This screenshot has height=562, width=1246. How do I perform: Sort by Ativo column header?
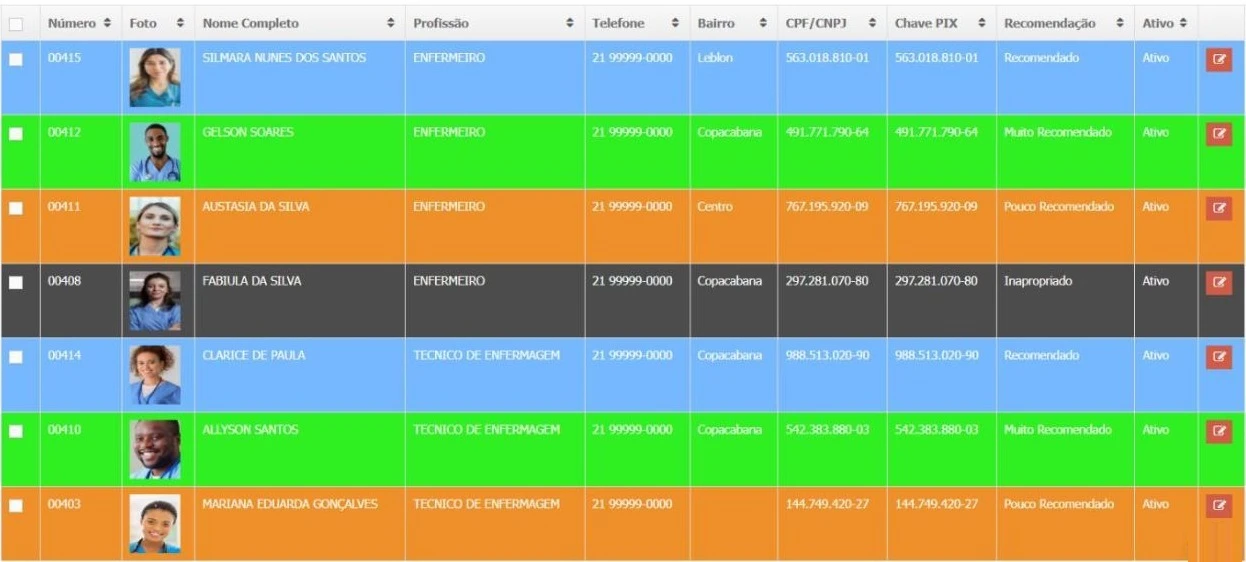tap(1165, 23)
